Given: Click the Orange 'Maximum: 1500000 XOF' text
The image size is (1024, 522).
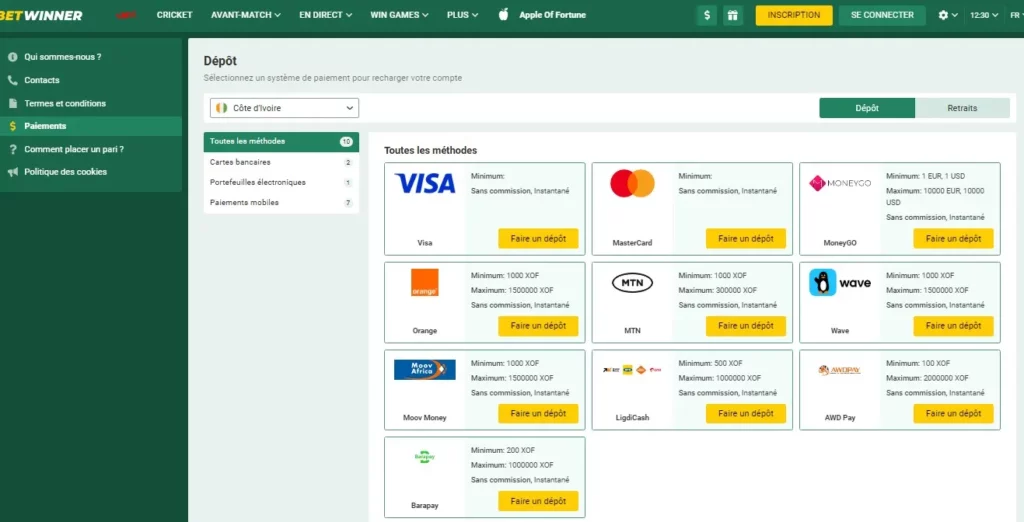Looking at the screenshot, I should [x=512, y=290].
